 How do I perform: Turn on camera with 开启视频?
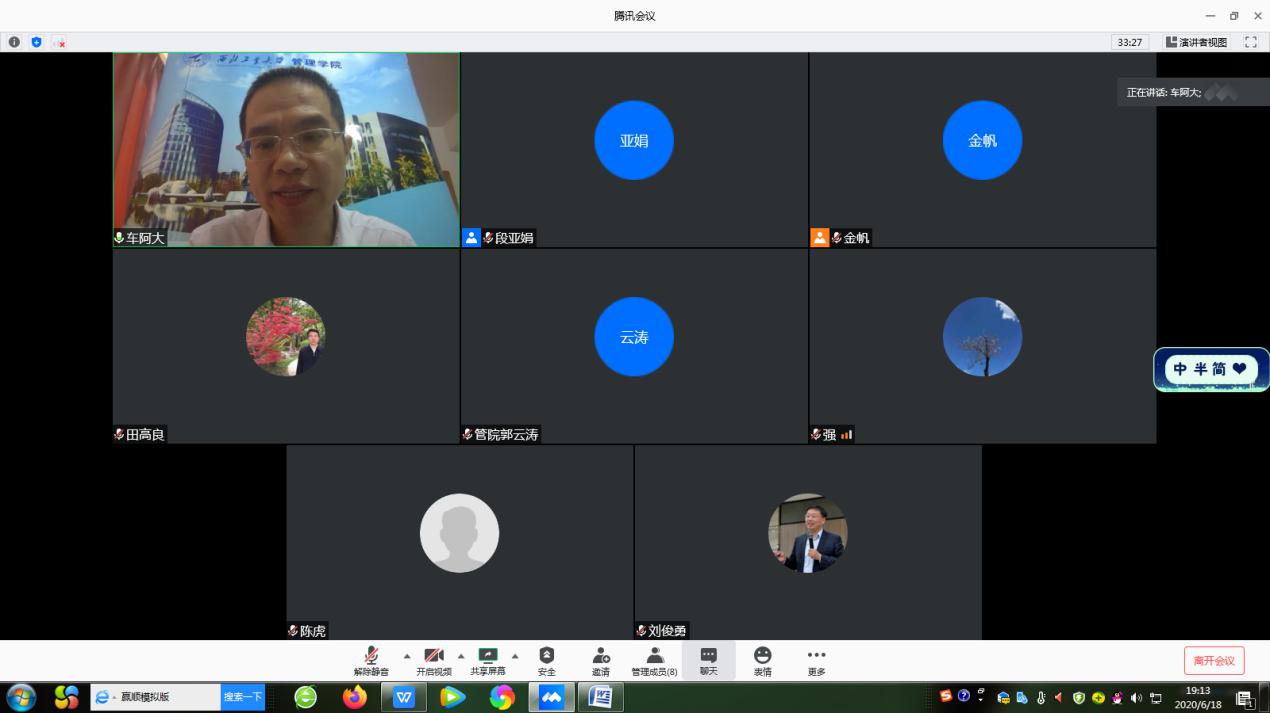pos(434,661)
